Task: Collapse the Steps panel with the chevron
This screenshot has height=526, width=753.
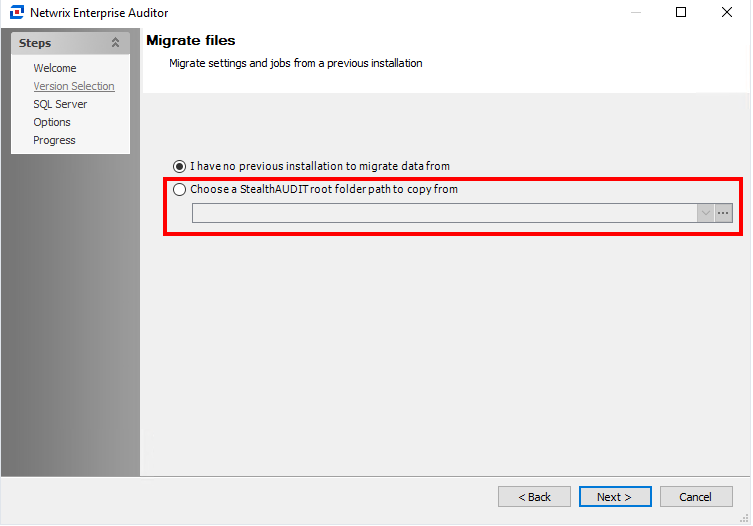Action: pos(115,43)
